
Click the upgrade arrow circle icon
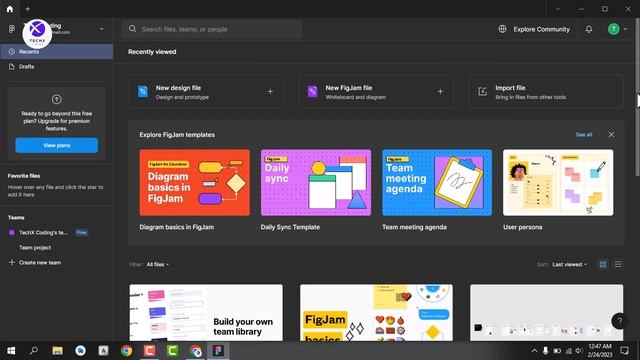tap(57, 99)
